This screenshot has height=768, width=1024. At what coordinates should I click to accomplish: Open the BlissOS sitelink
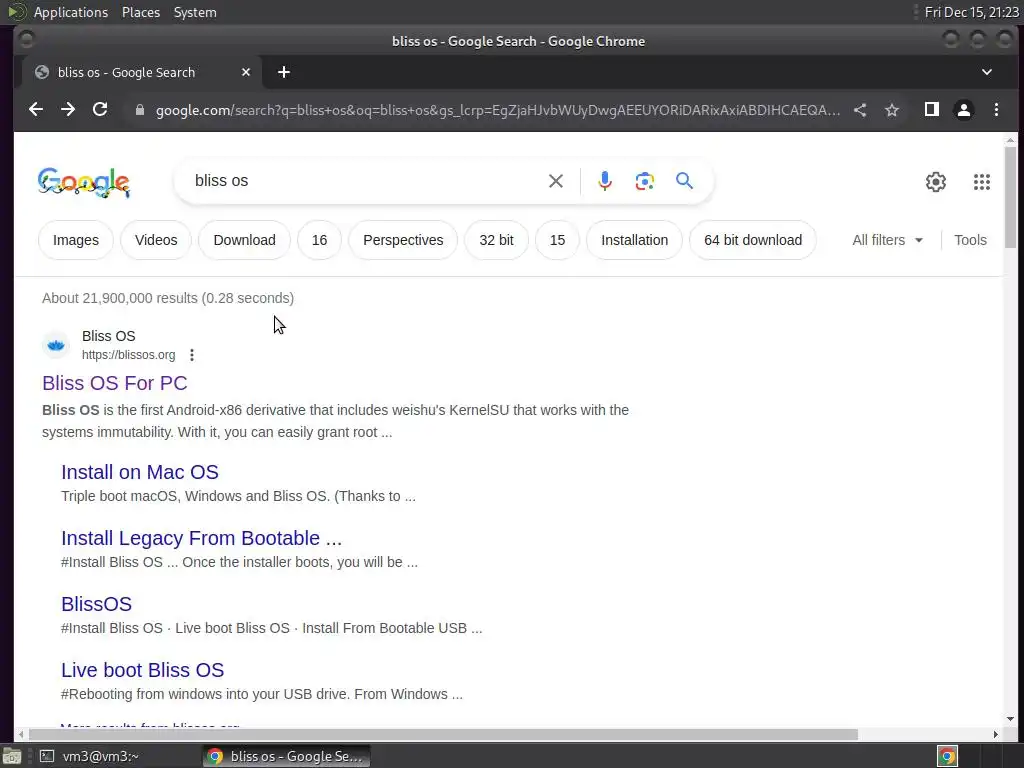click(x=97, y=604)
